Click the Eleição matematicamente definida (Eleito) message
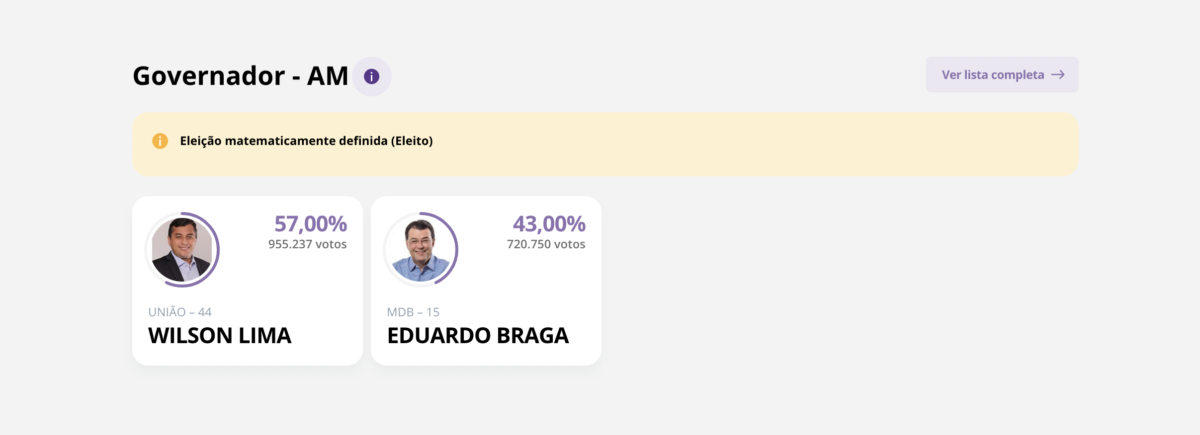 [306, 141]
